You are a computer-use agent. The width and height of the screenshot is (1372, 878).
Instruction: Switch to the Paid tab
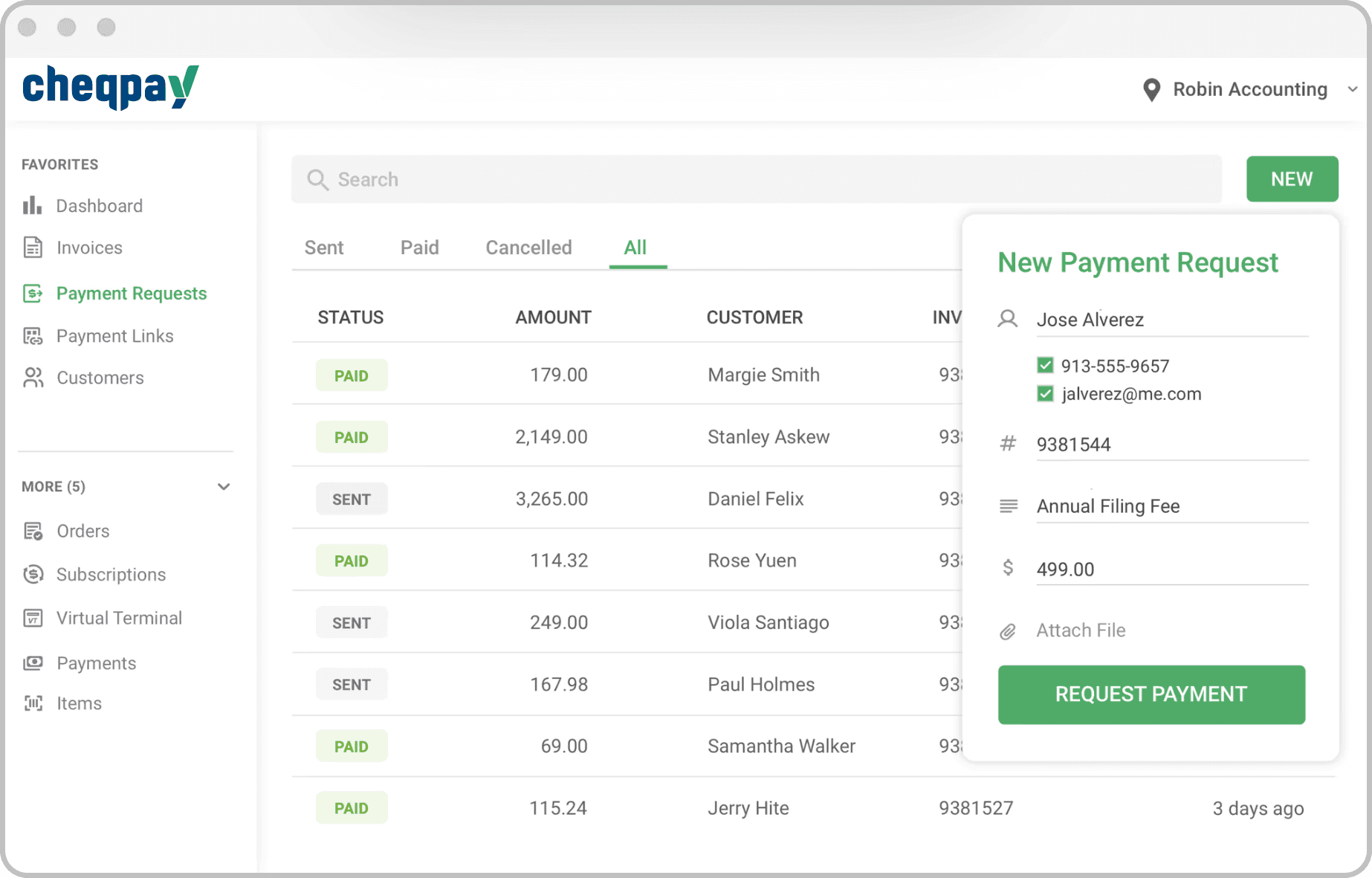tap(420, 248)
